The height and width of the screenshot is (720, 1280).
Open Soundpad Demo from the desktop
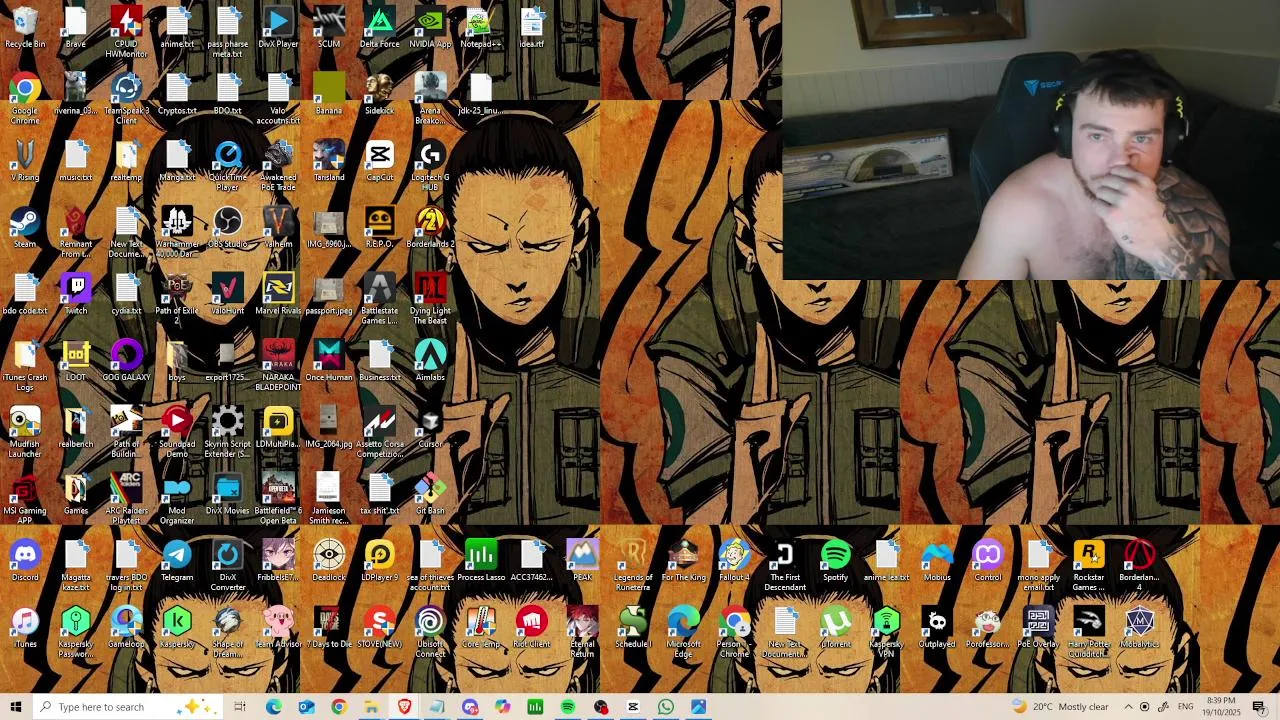pos(177,433)
